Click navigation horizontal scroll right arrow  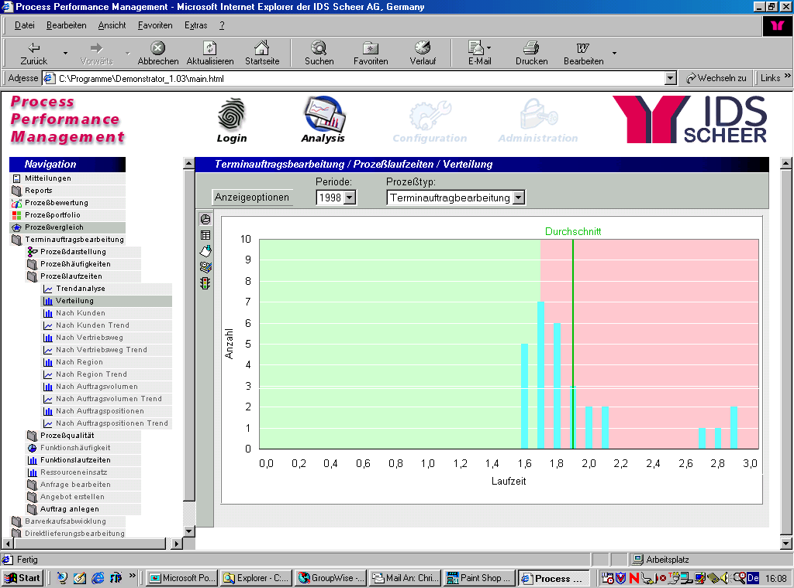click(176, 544)
